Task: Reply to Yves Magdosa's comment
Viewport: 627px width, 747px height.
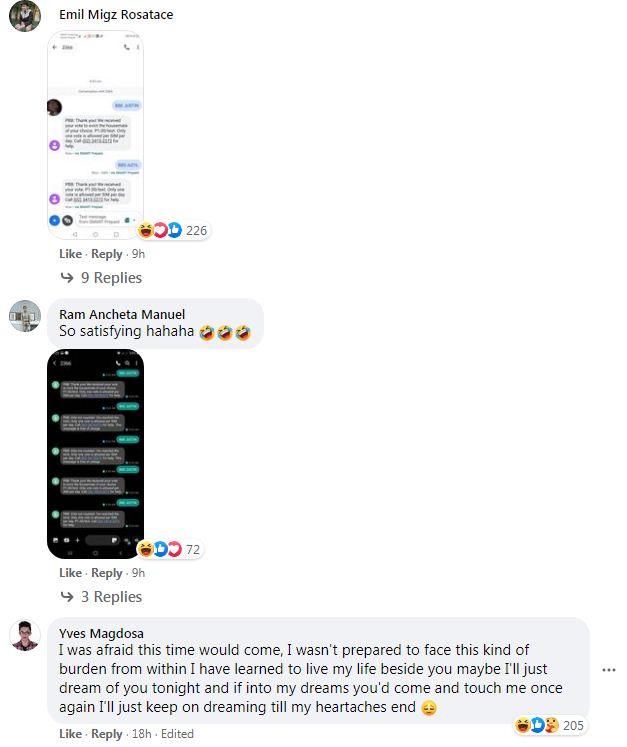Action: click(x=107, y=734)
